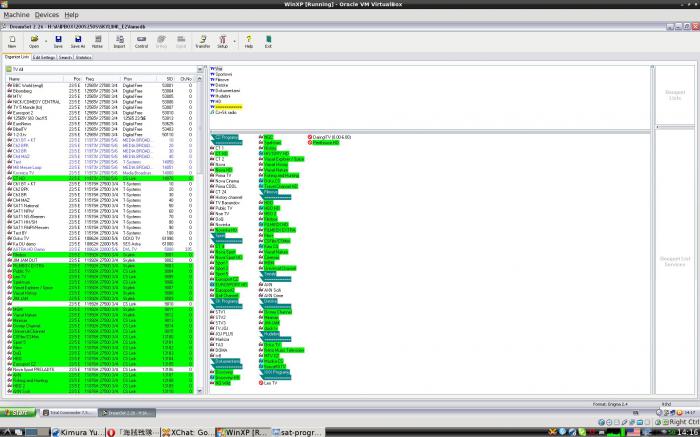Switch to DreamSet taskbar button in XP

point(127,413)
